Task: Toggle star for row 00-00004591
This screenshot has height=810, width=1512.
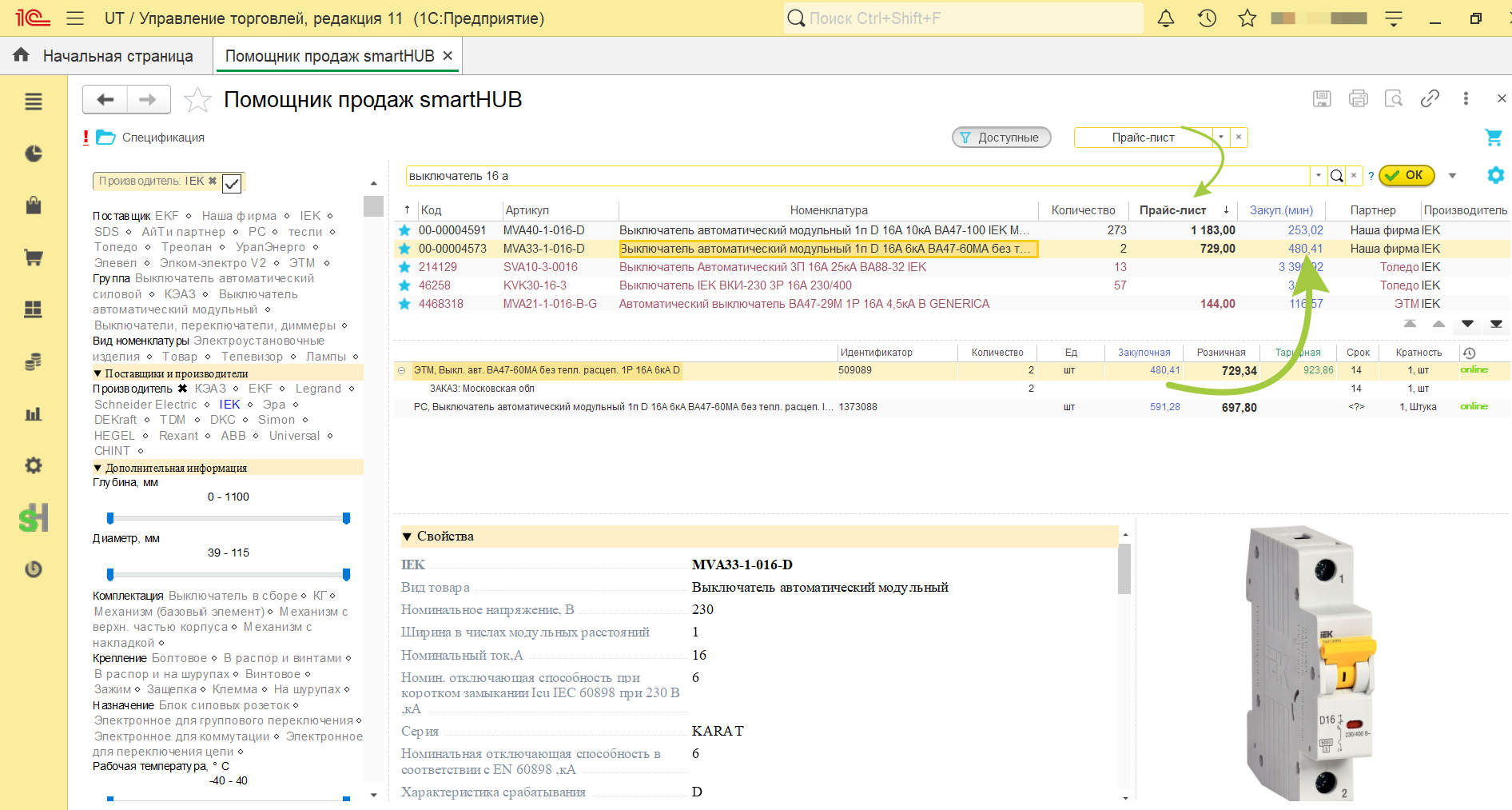Action: [x=404, y=230]
